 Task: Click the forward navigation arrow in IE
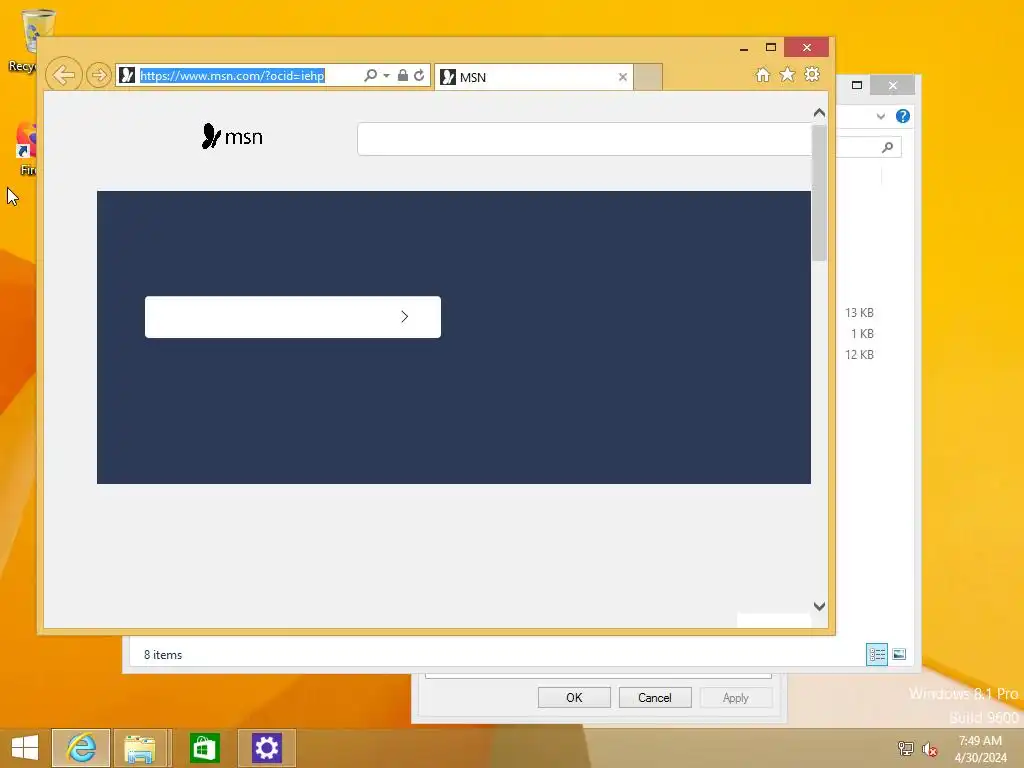pyautogui.click(x=99, y=75)
